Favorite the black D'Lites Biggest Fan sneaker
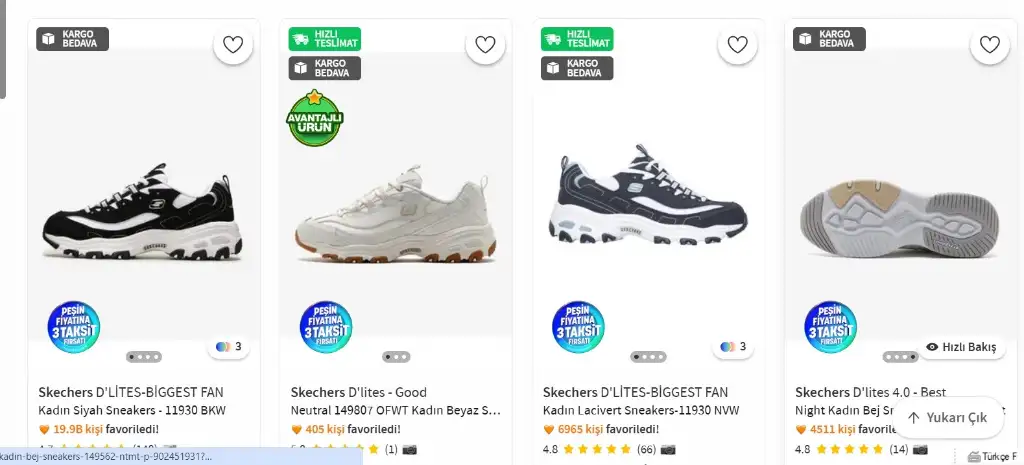 233,44
